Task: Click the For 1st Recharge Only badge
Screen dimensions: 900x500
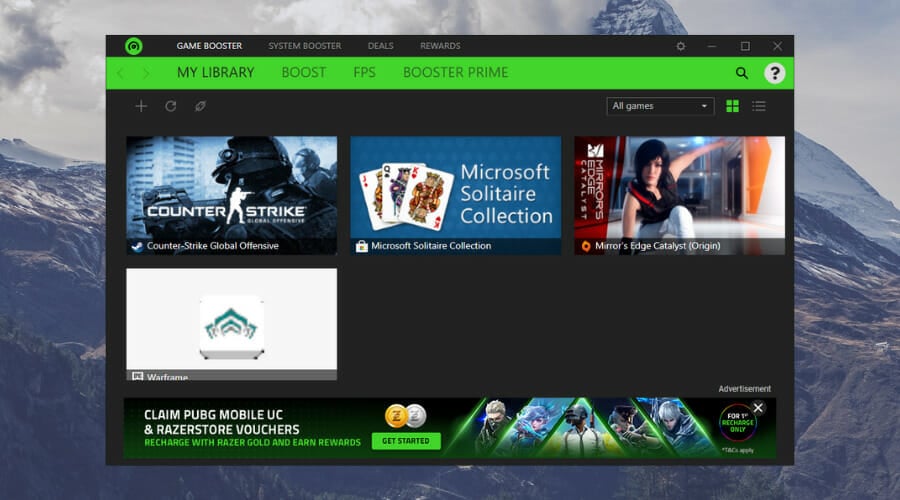Action: pos(738,423)
